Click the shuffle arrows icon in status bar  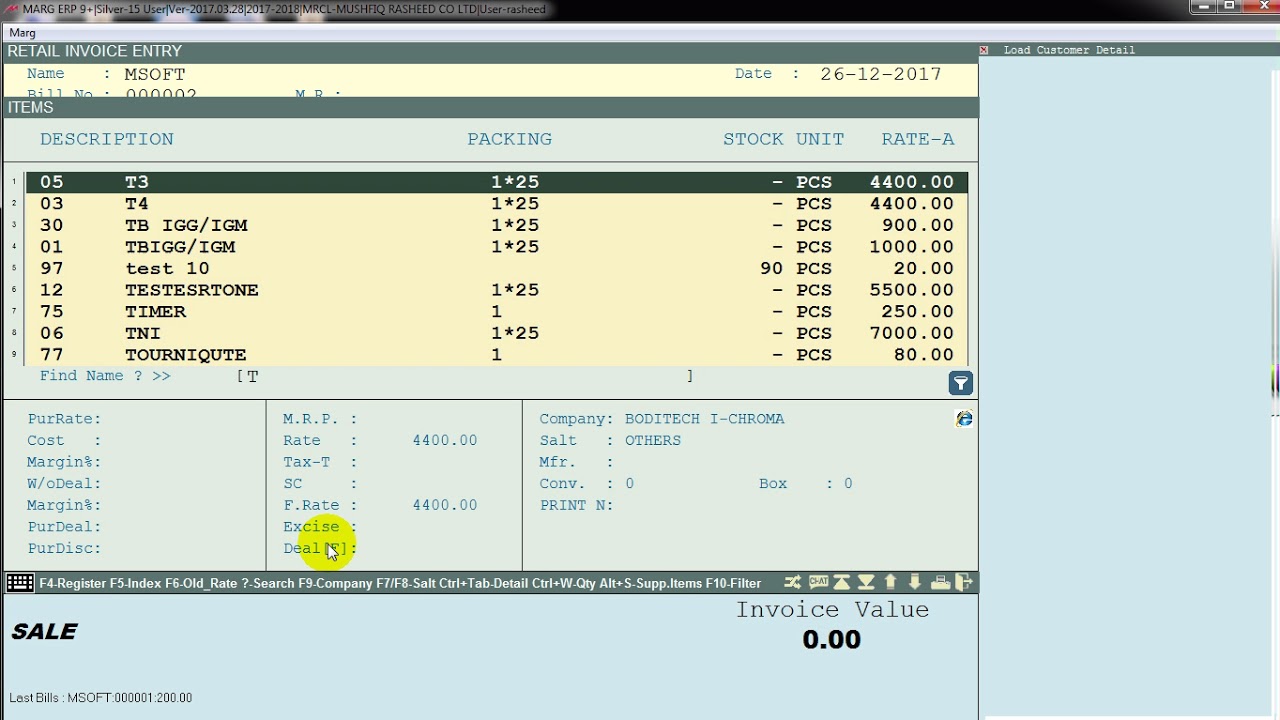[792, 582]
